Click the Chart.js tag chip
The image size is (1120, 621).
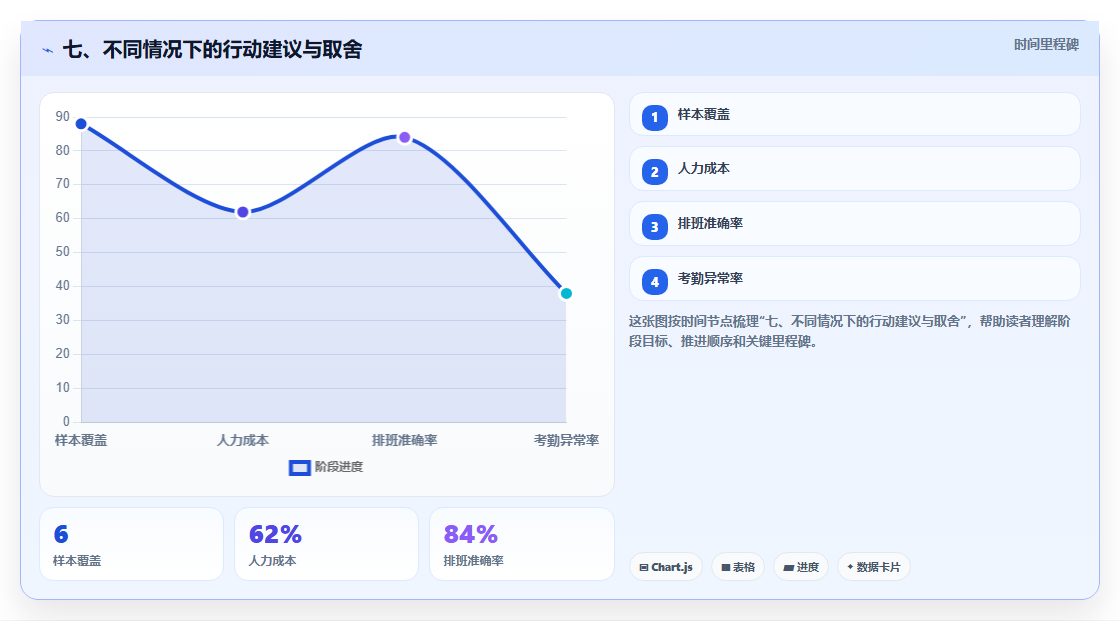pos(666,567)
